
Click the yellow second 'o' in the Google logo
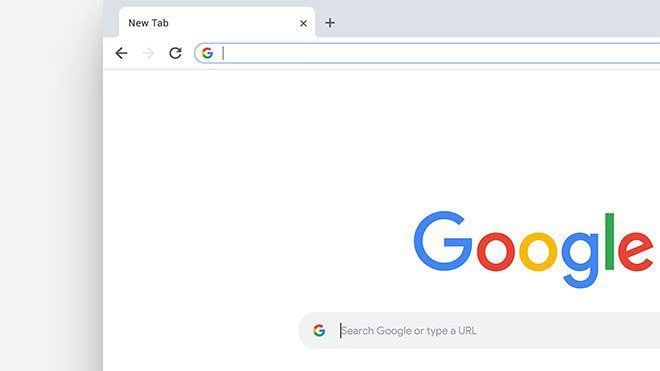538,251
